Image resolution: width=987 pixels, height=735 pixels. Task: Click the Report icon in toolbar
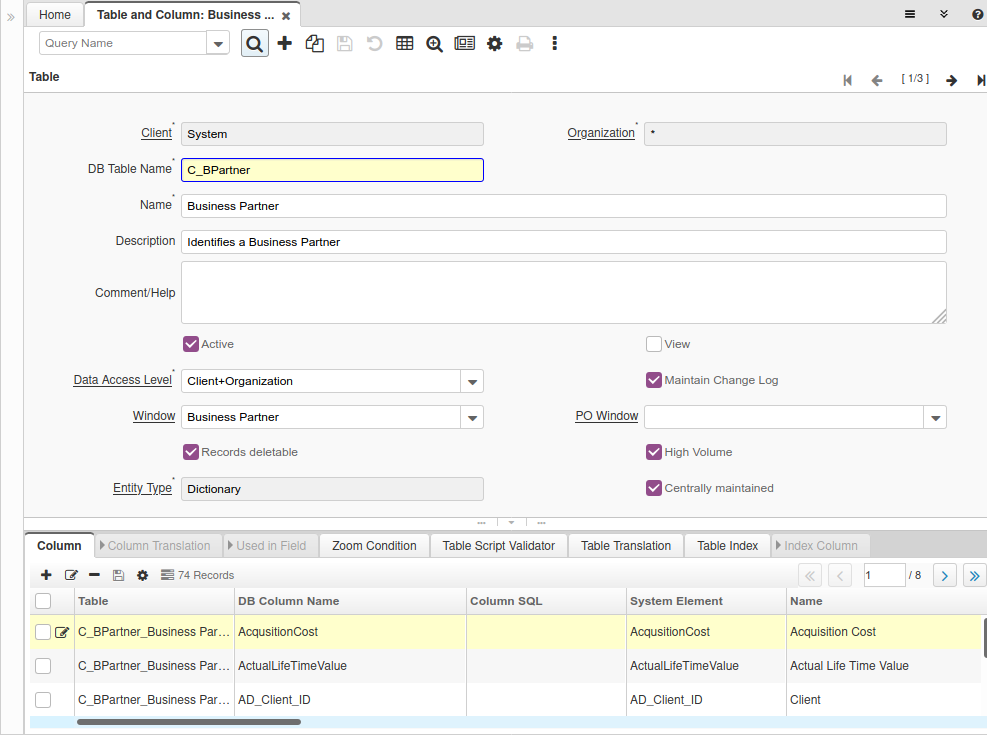tap(465, 43)
